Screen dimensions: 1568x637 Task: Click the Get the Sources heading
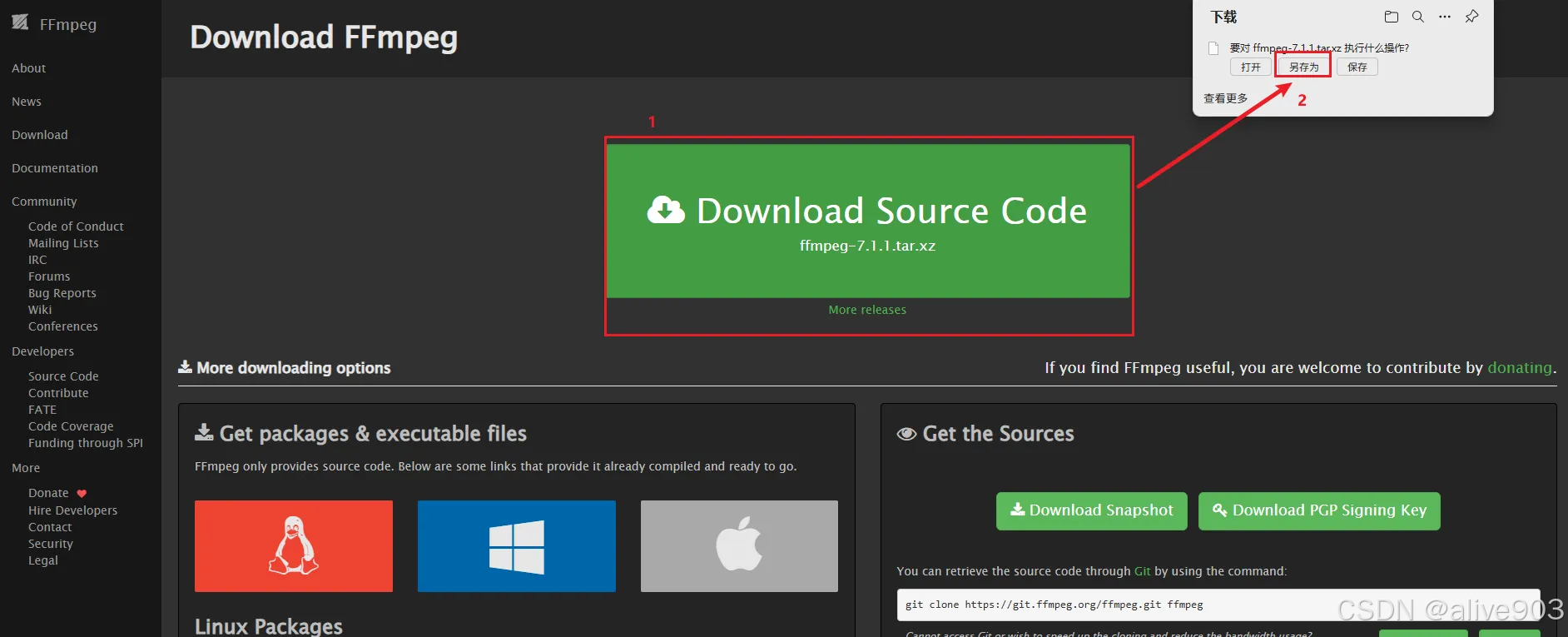pyautogui.click(x=986, y=433)
